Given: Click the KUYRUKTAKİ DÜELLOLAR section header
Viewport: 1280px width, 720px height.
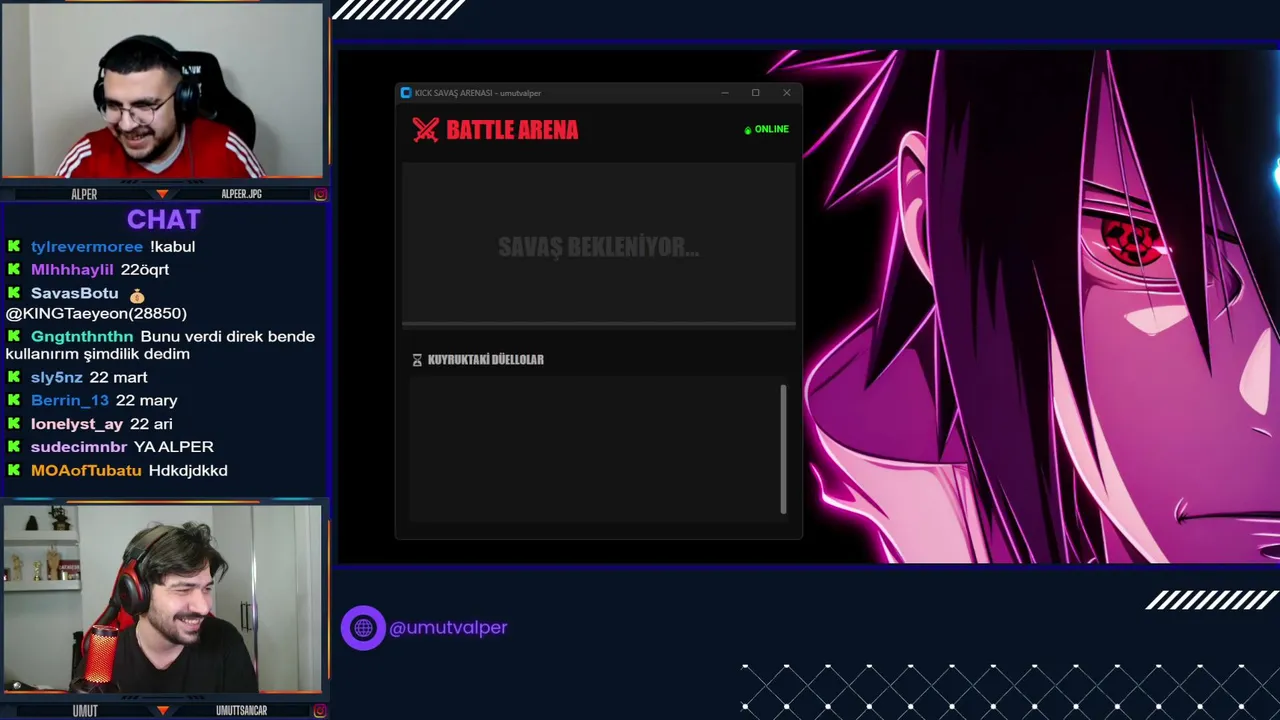Looking at the screenshot, I should pyautogui.click(x=486, y=360).
